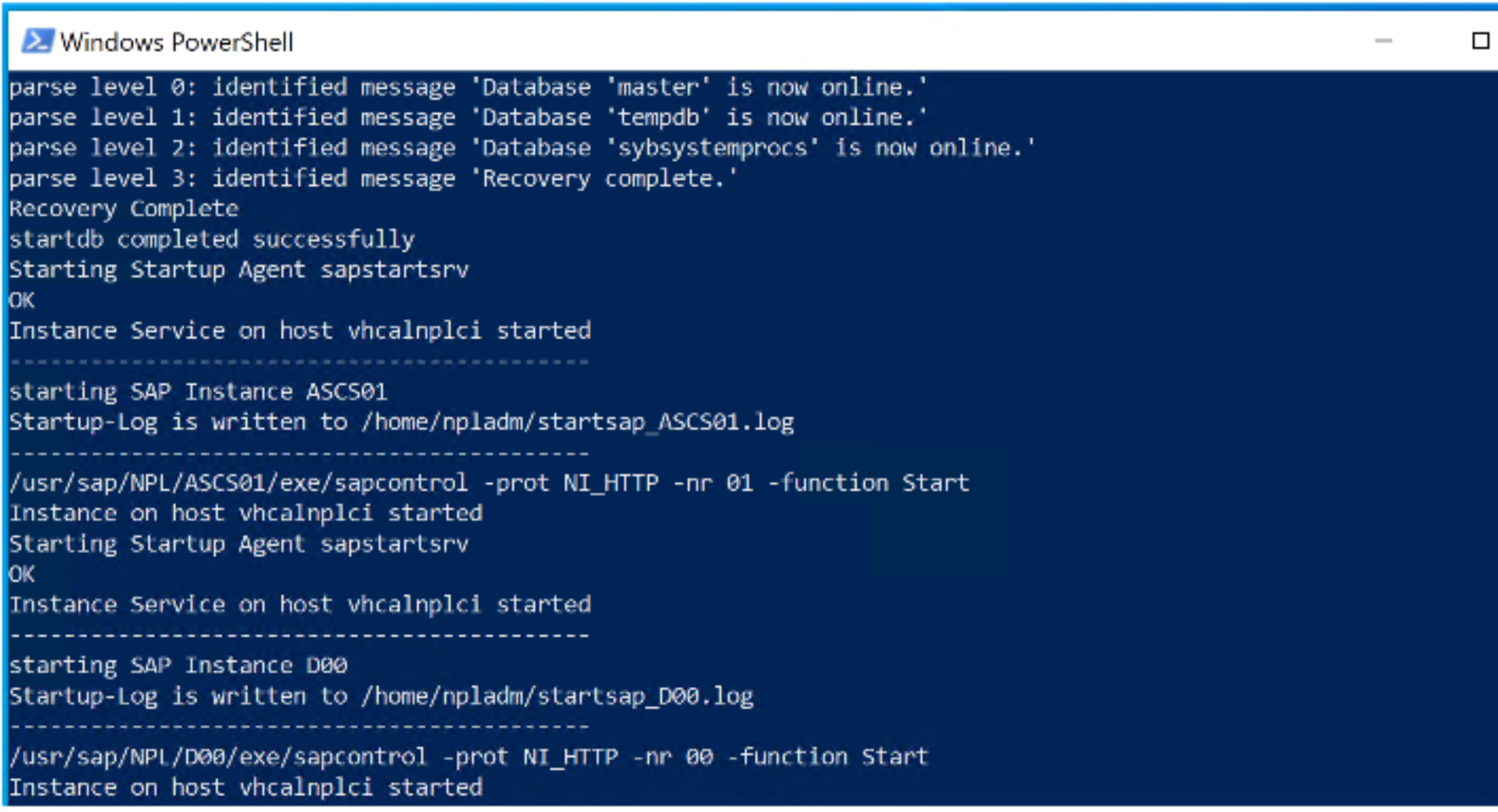The width and height of the screenshot is (1498, 812).
Task: Click the second 'Instance Service on host vhcalnplci started' line
Action: coord(300,605)
